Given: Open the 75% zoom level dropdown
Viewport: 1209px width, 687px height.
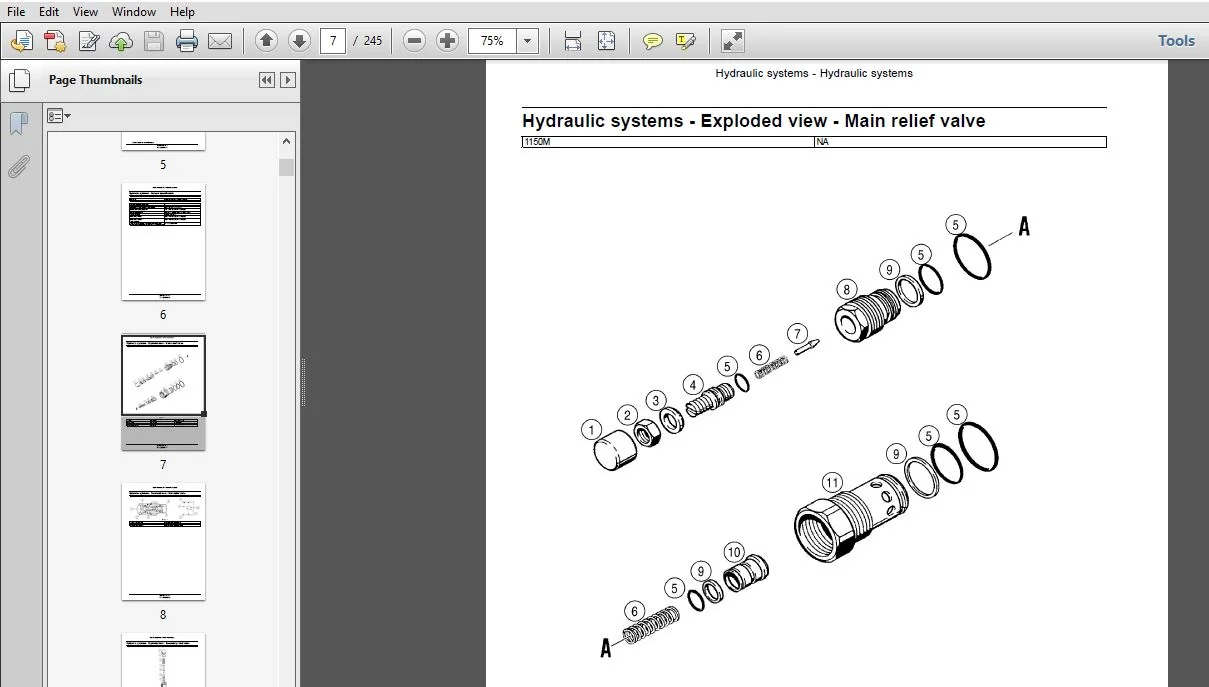Looking at the screenshot, I should [529, 41].
